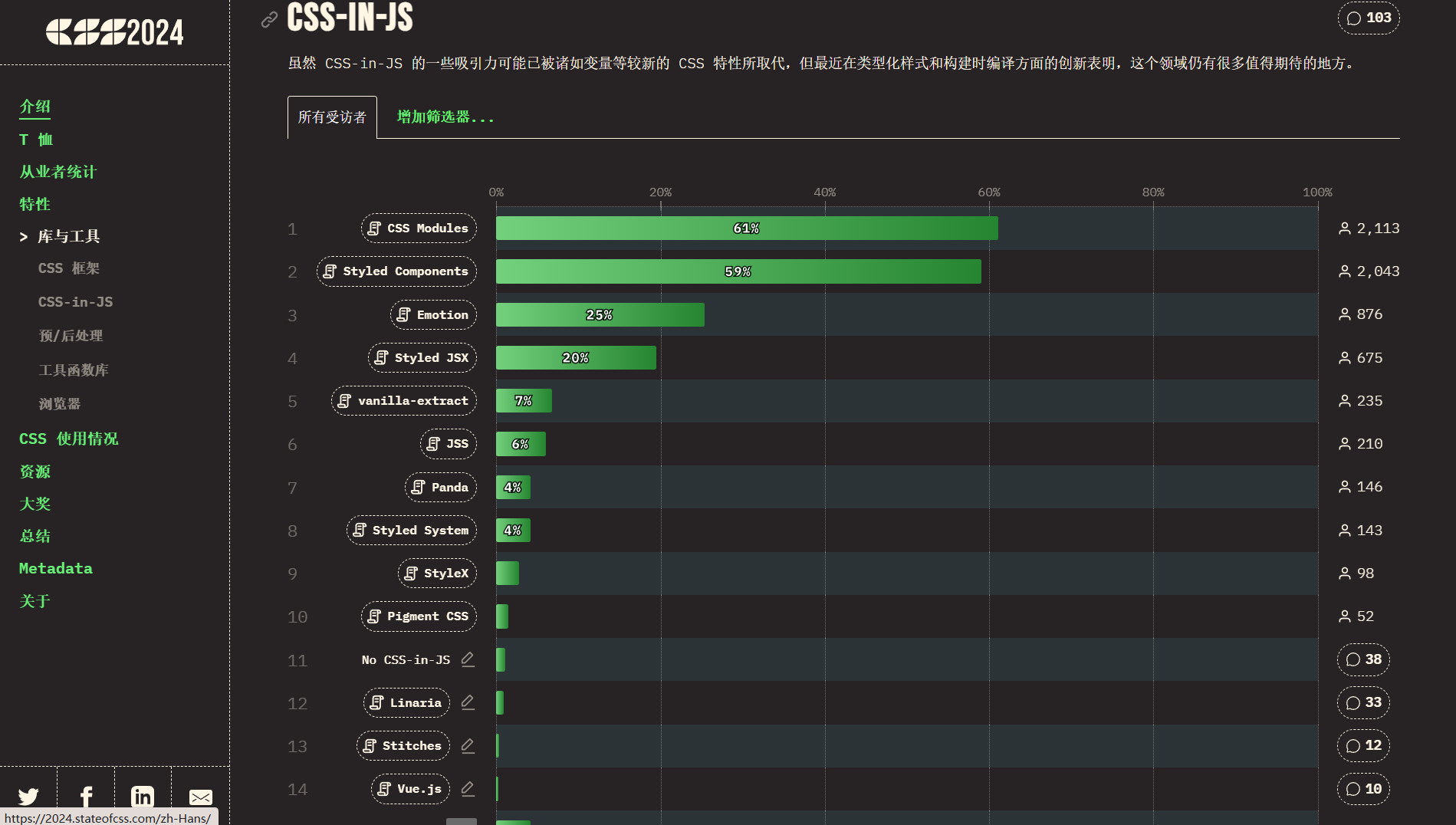This screenshot has width=1456, height=825.
Task: Open the T 恤 page
Action: pos(36,140)
